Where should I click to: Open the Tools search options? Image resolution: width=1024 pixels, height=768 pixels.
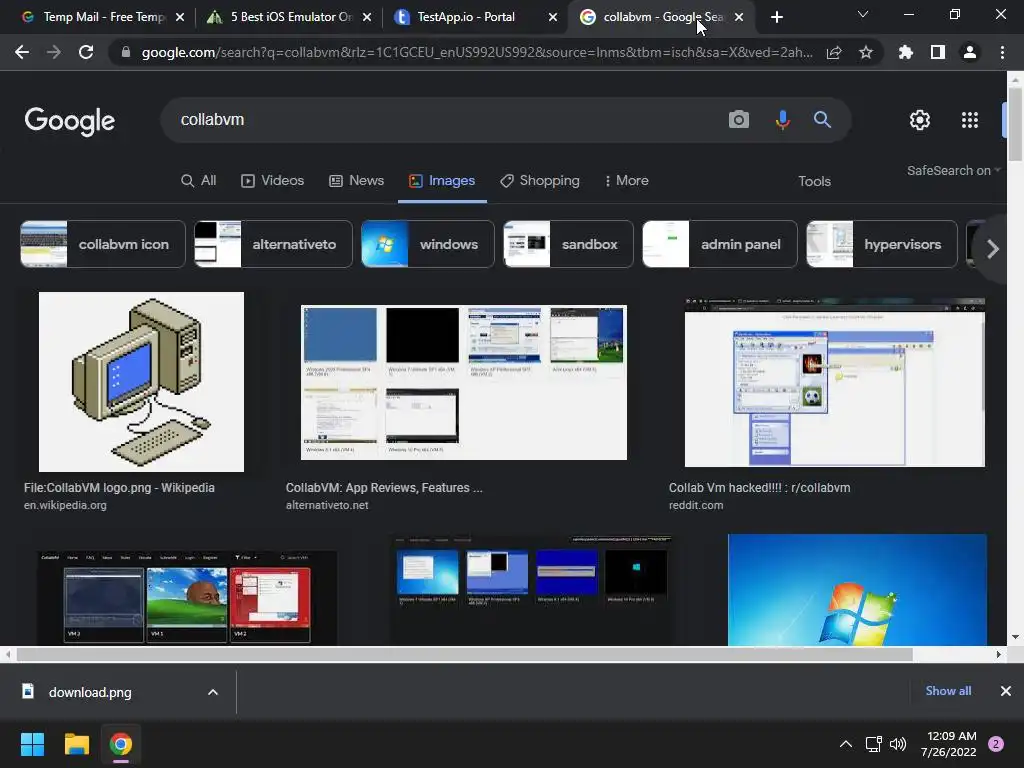814,181
